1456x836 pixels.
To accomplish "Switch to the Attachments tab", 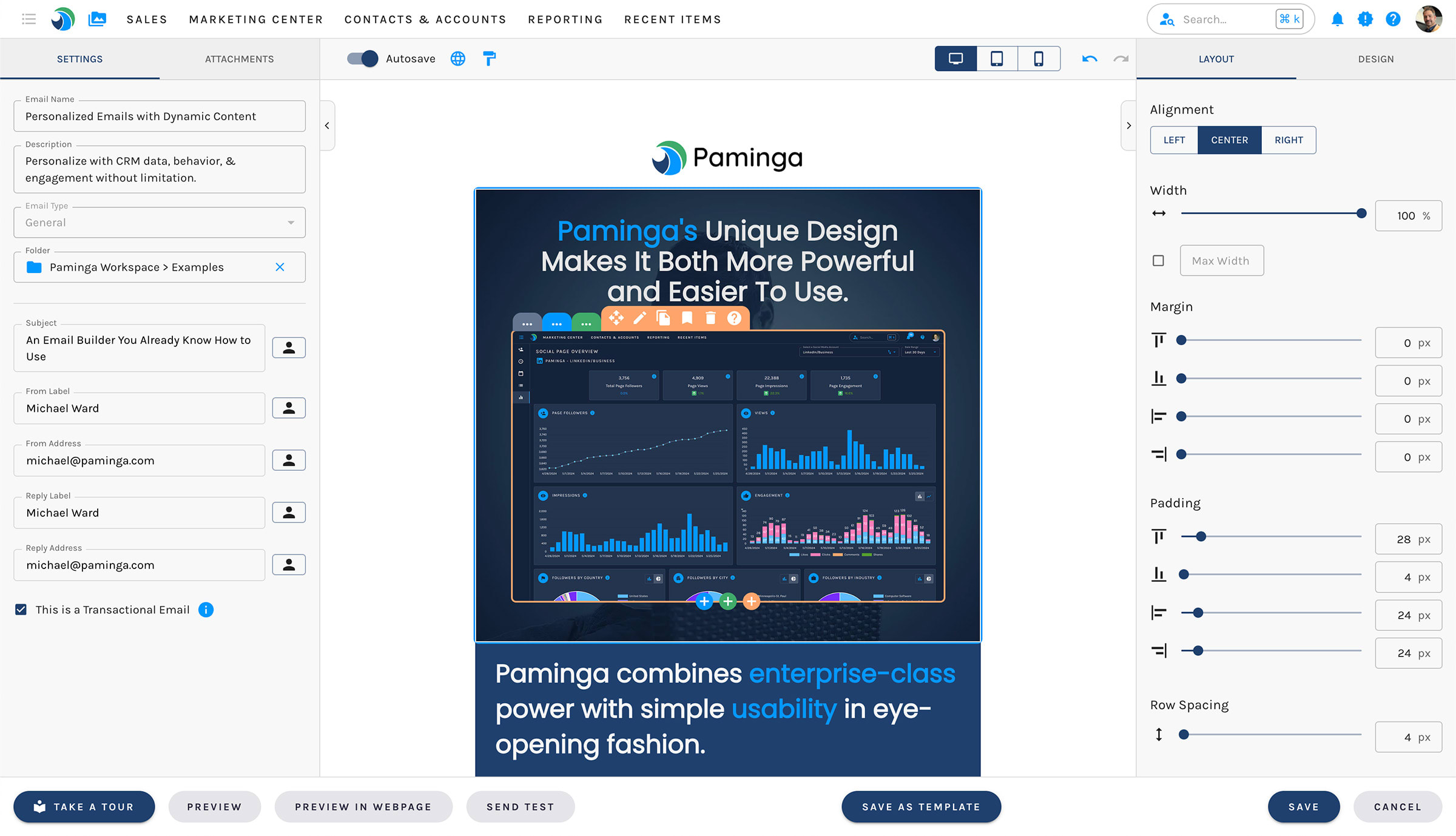I will (x=239, y=59).
